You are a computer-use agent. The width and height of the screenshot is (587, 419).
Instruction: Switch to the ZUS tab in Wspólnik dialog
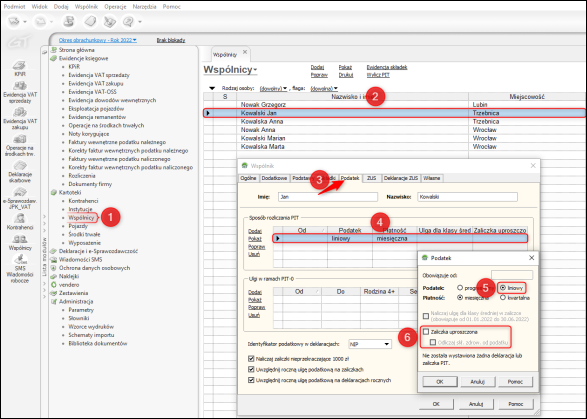371,178
